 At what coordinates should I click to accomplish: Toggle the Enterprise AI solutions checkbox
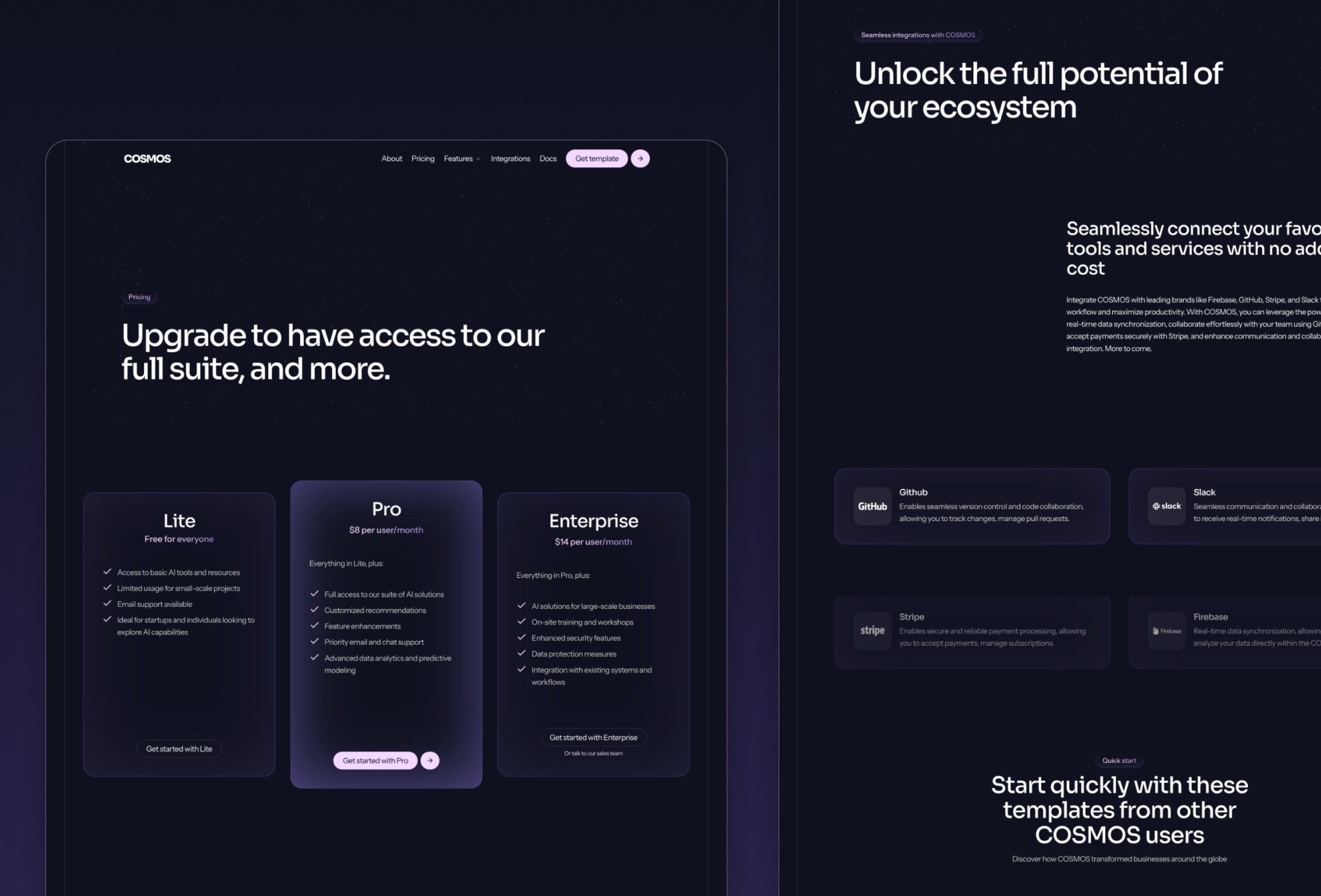522,606
